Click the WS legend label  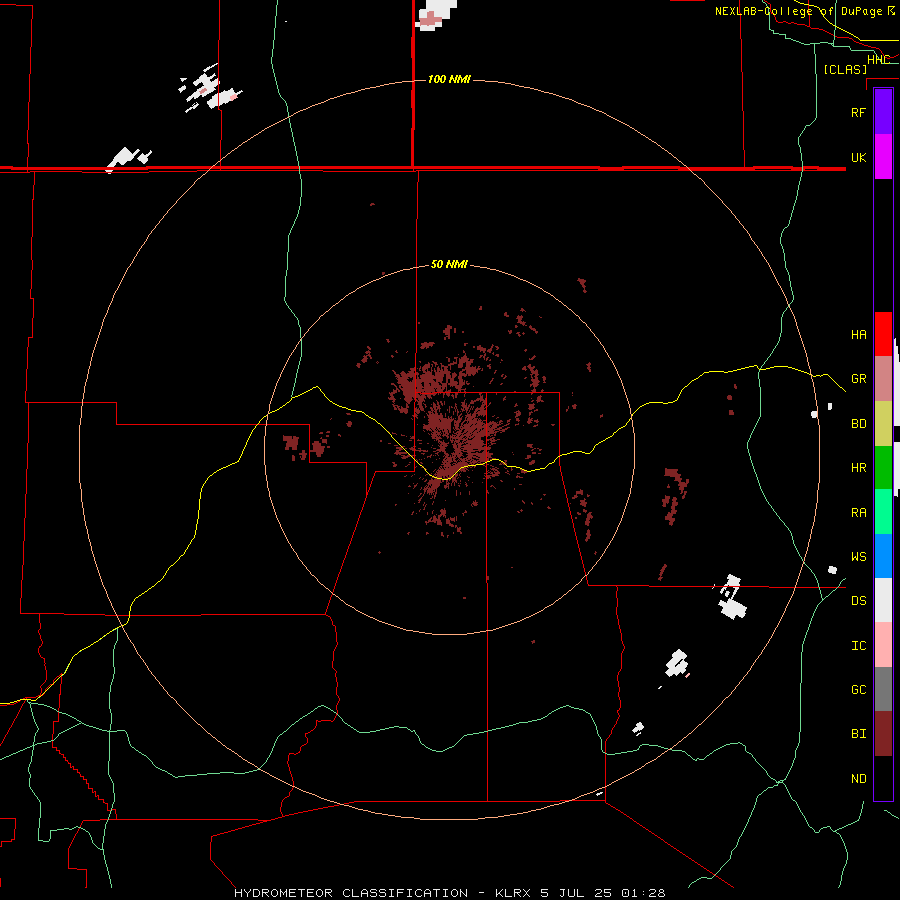click(x=858, y=557)
